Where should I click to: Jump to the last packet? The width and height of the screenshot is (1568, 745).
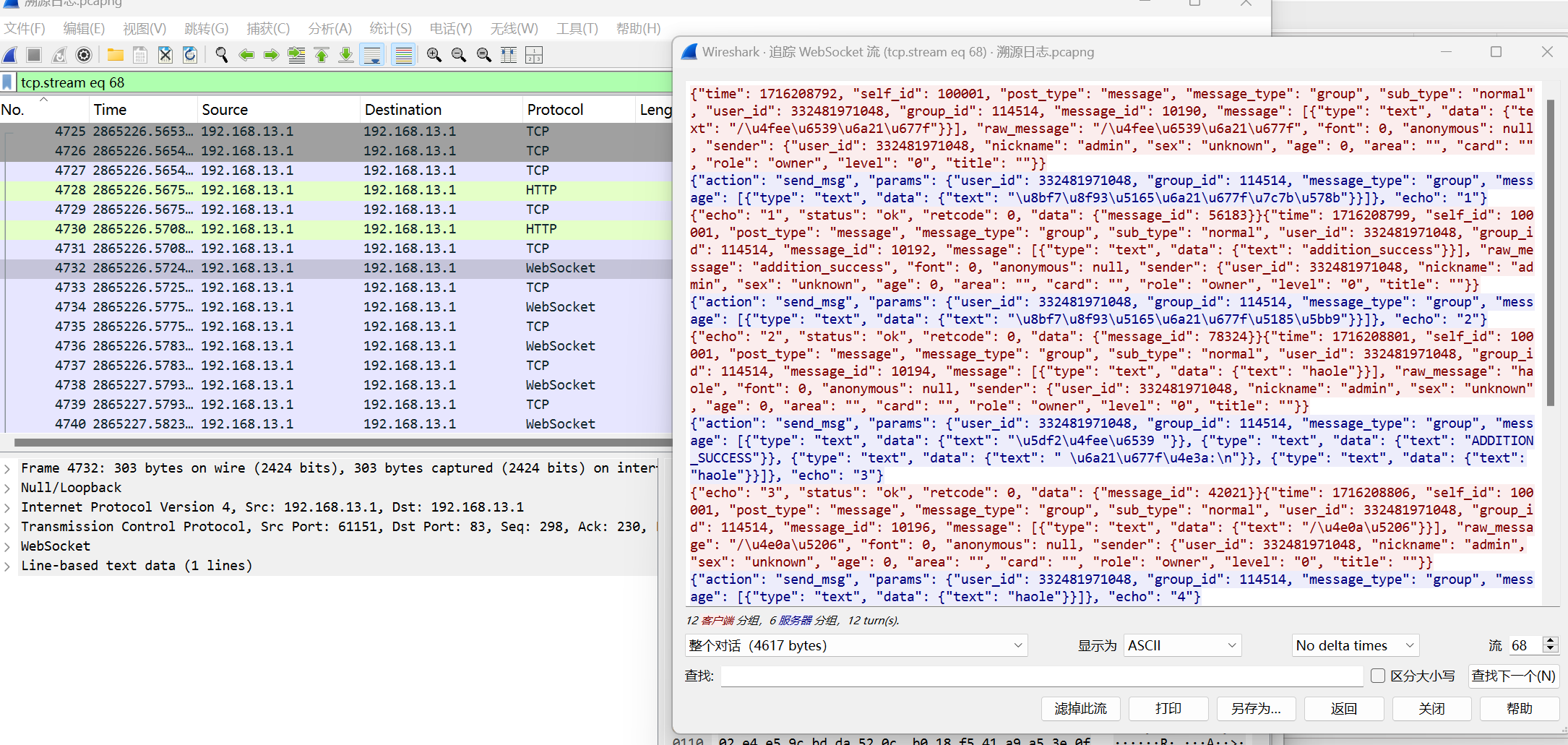tap(346, 55)
